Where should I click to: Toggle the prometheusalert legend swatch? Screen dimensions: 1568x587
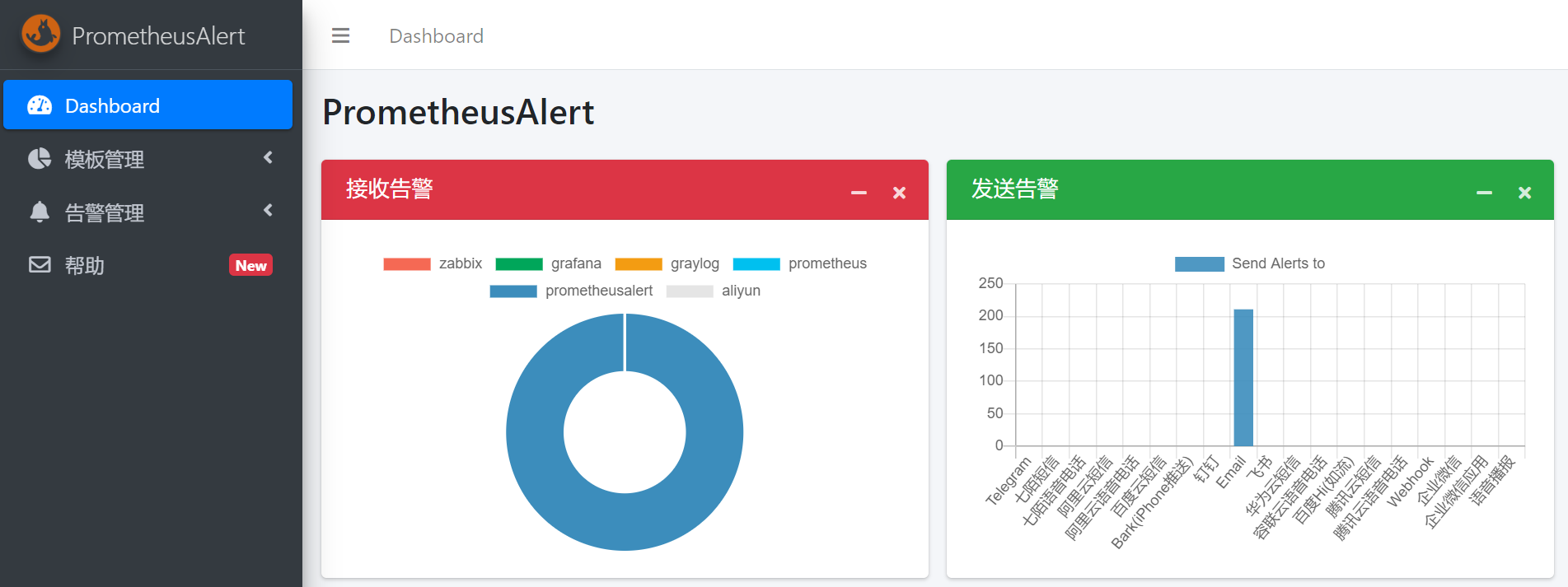513,291
